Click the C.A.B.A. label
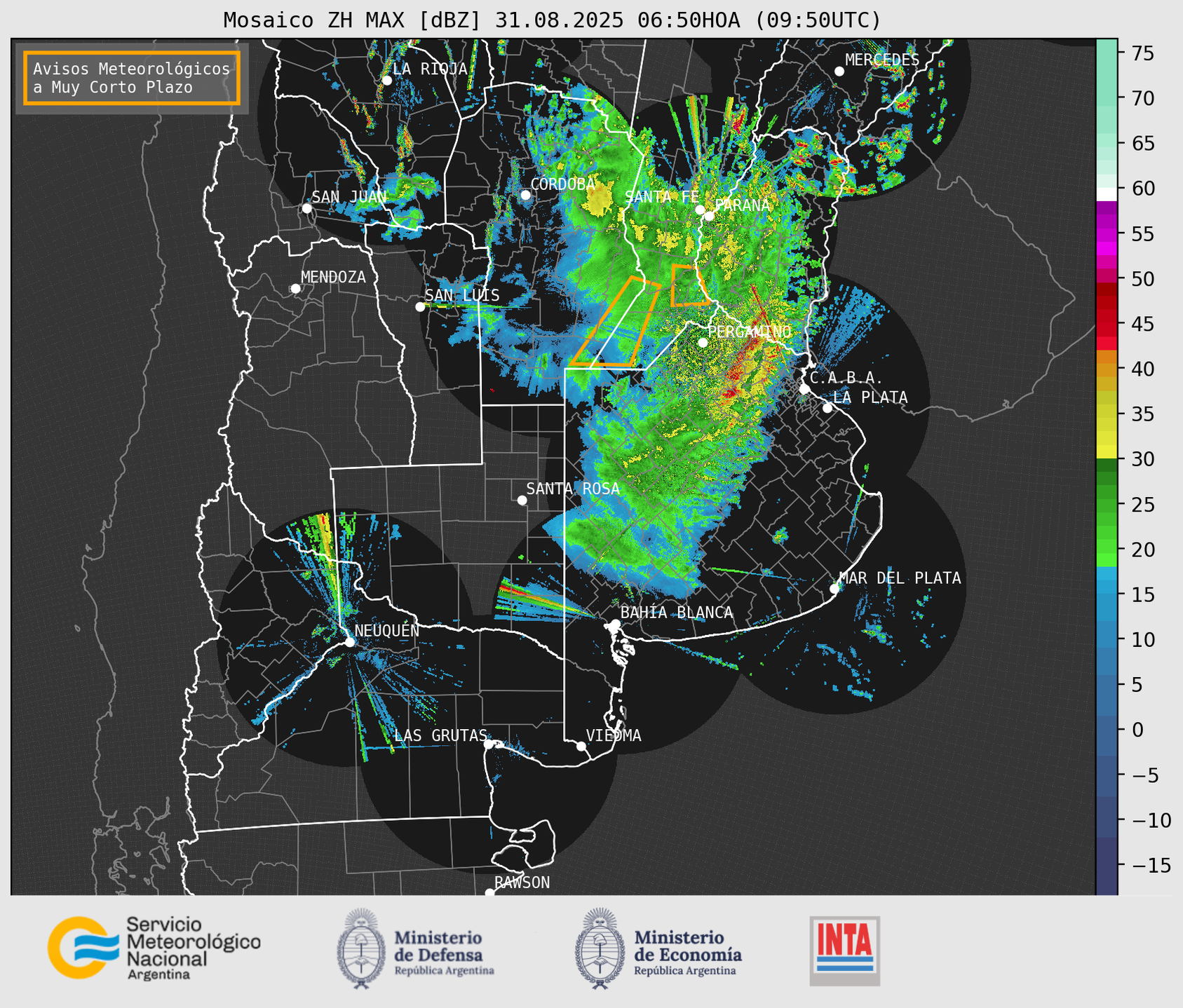 click(846, 378)
